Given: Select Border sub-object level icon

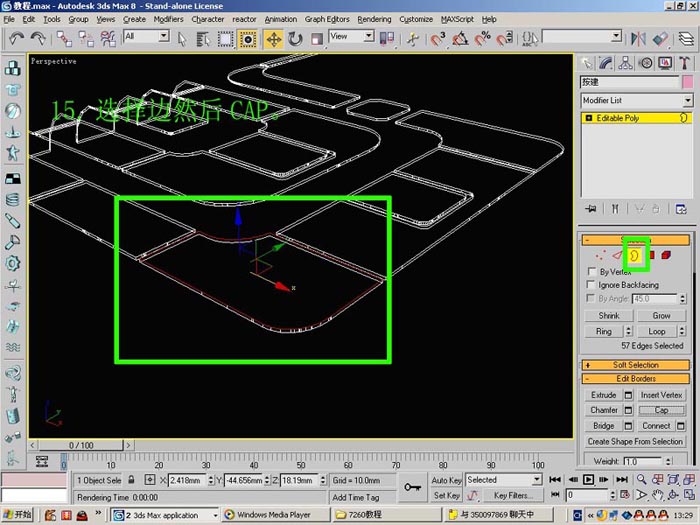Looking at the screenshot, I should coord(635,256).
